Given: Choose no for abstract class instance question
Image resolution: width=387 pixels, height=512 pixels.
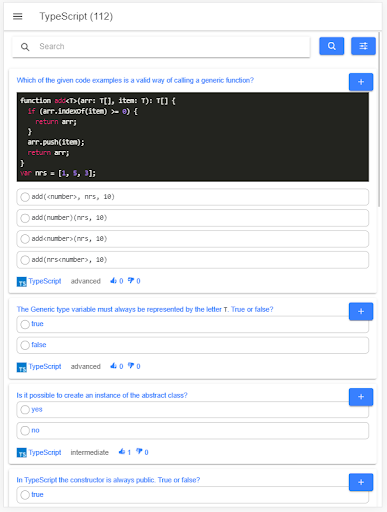Looking at the screenshot, I should pyautogui.click(x=193, y=431).
